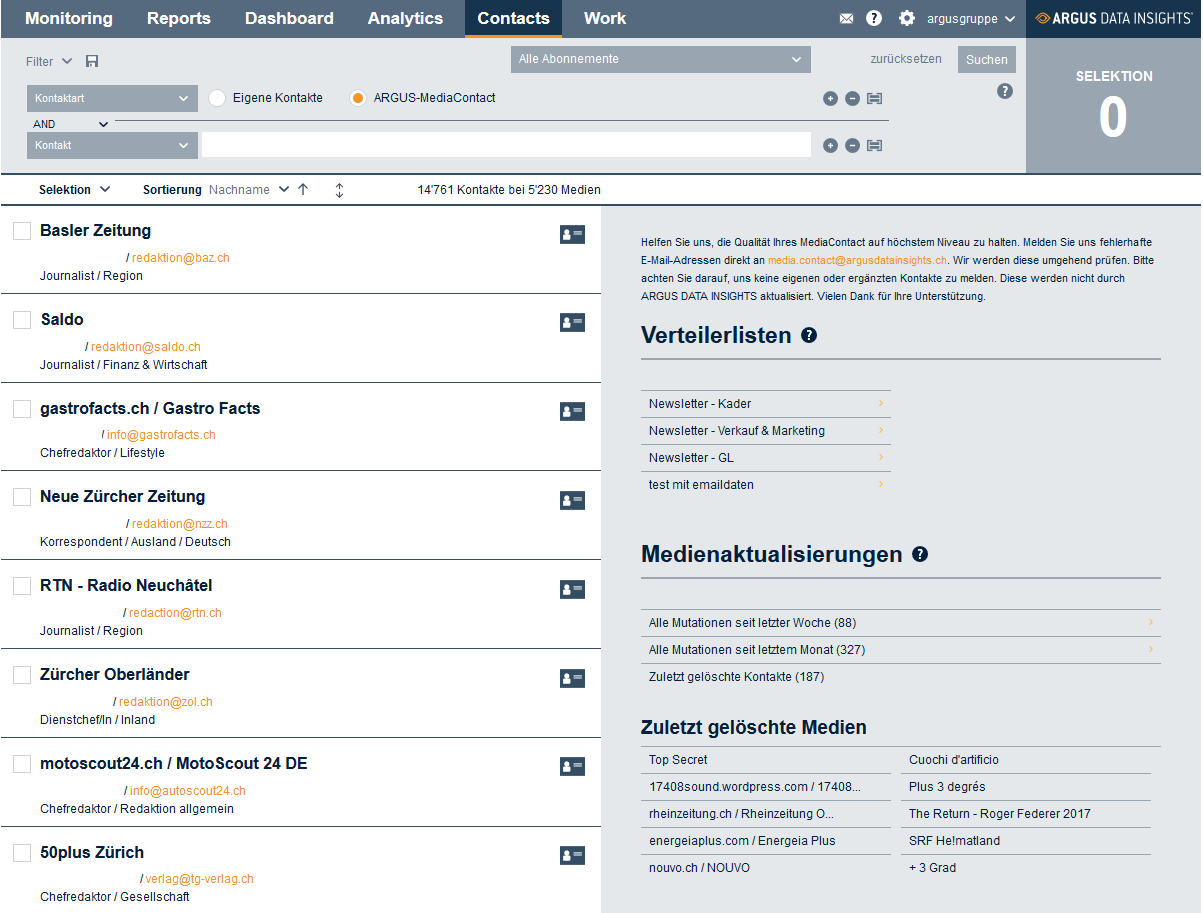
Task: Expand the Selektion menu
Action: [74, 189]
